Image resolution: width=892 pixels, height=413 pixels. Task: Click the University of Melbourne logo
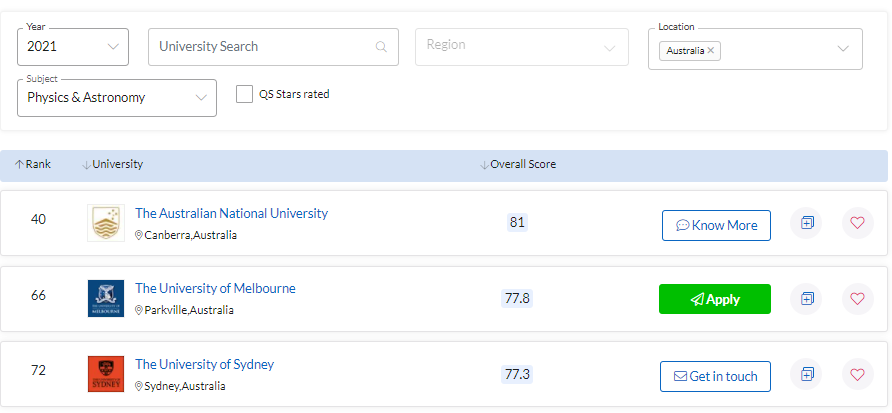(106, 298)
